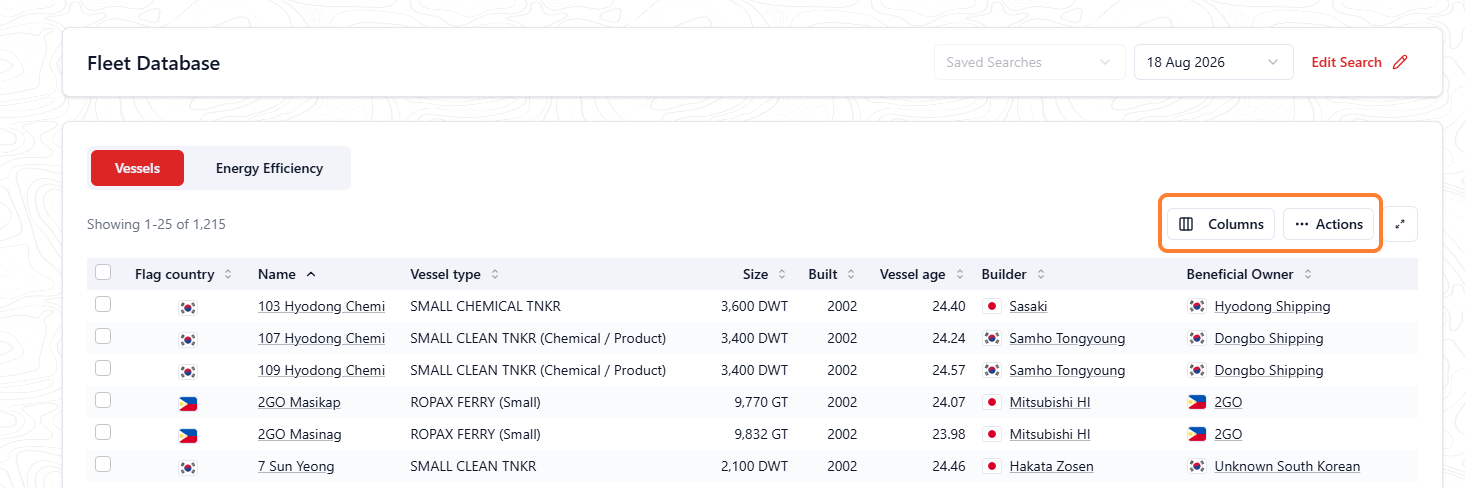Click the 9,770 GT size cell
Screen dimensions: 1465x488
click(x=761, y=402)
